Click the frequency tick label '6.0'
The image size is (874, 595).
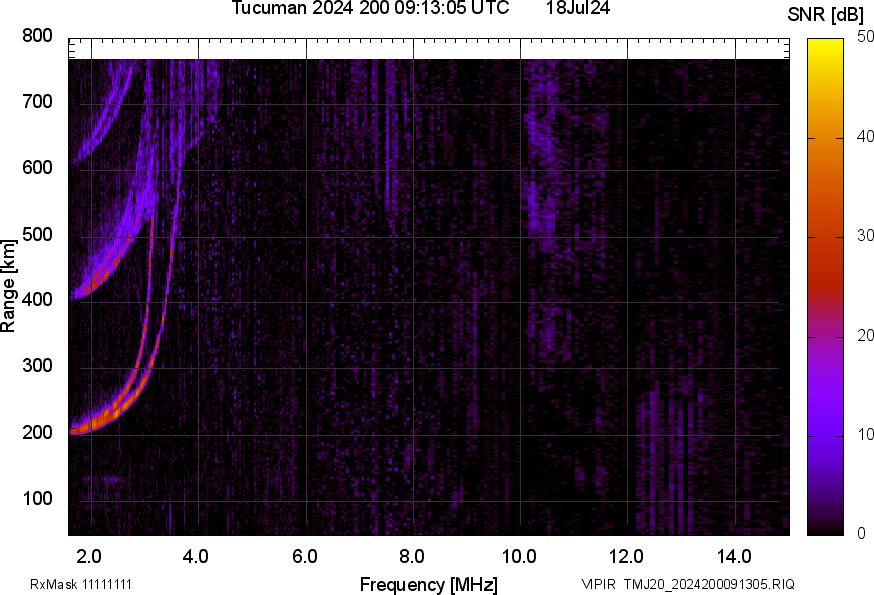click(x=304, y=557)
